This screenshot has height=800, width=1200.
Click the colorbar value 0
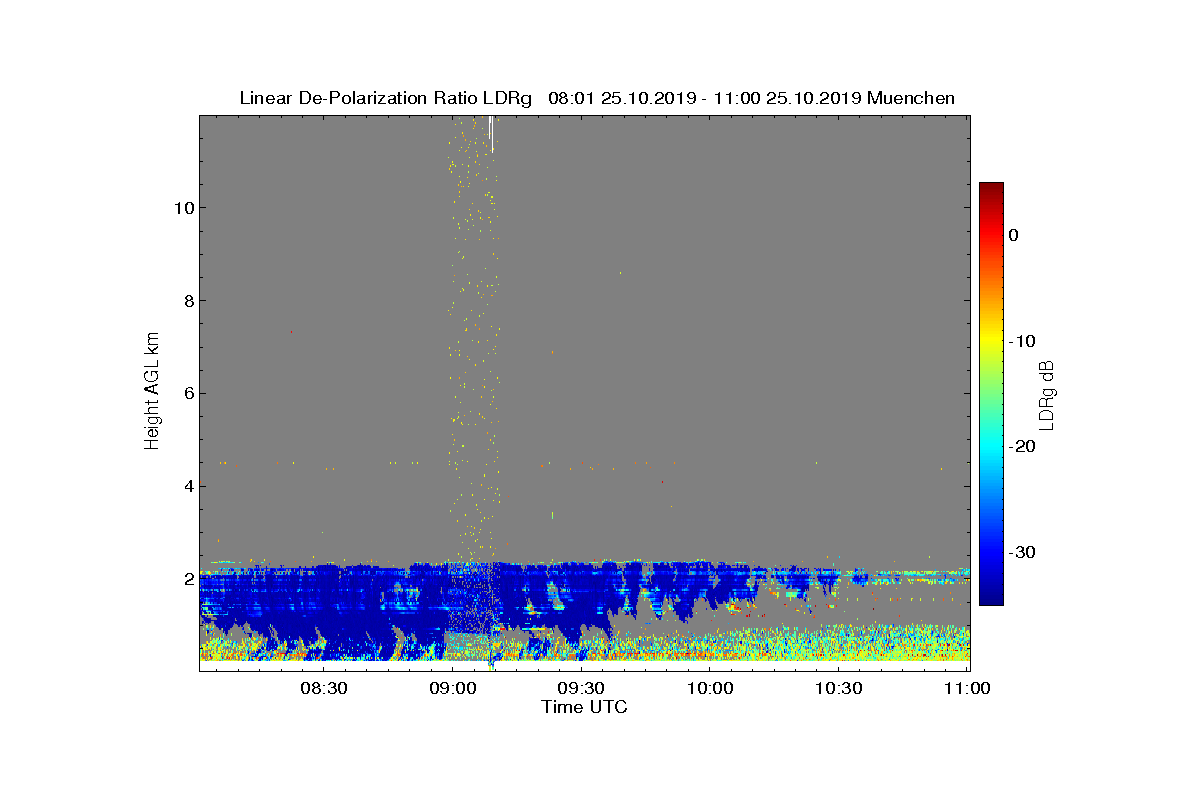click(1014, 235)
